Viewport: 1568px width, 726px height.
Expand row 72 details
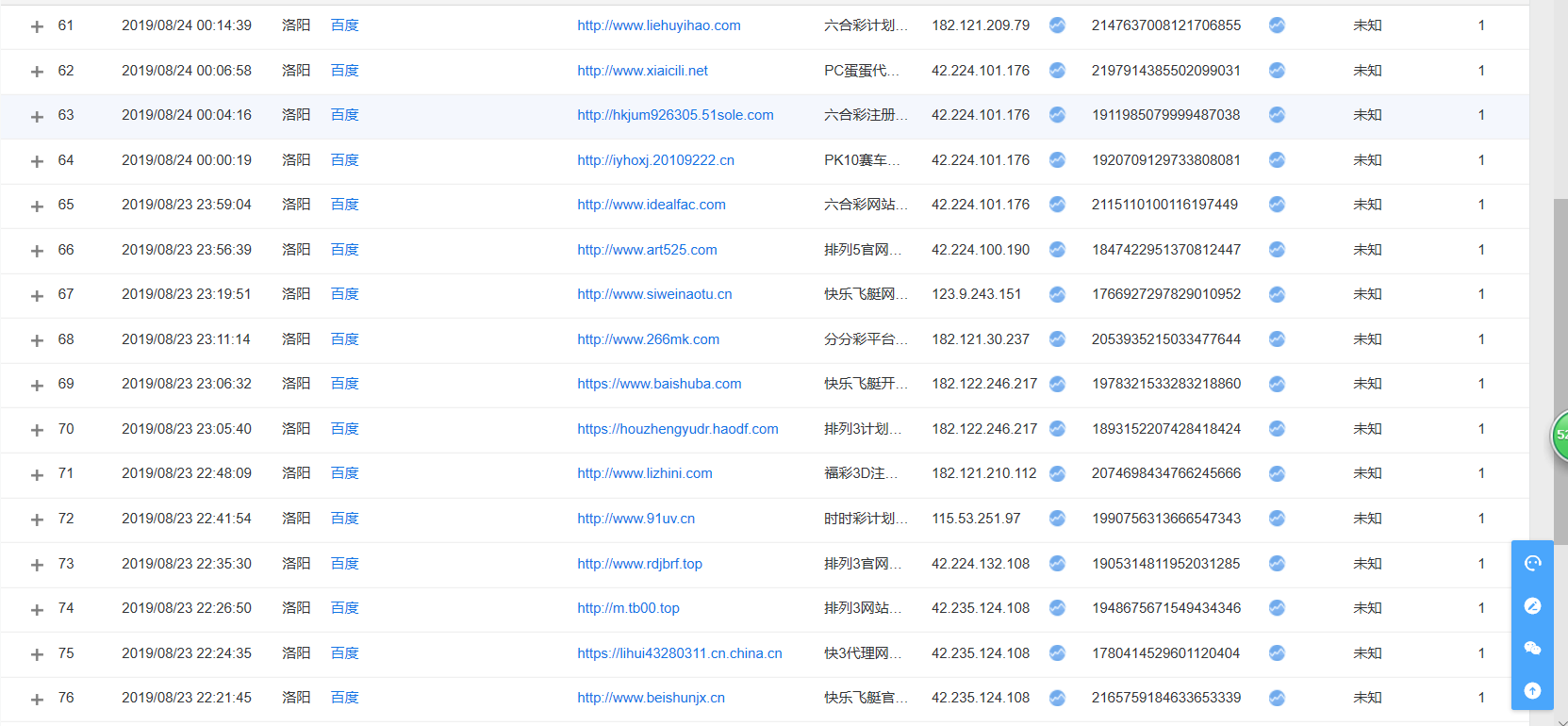(37, 520)
